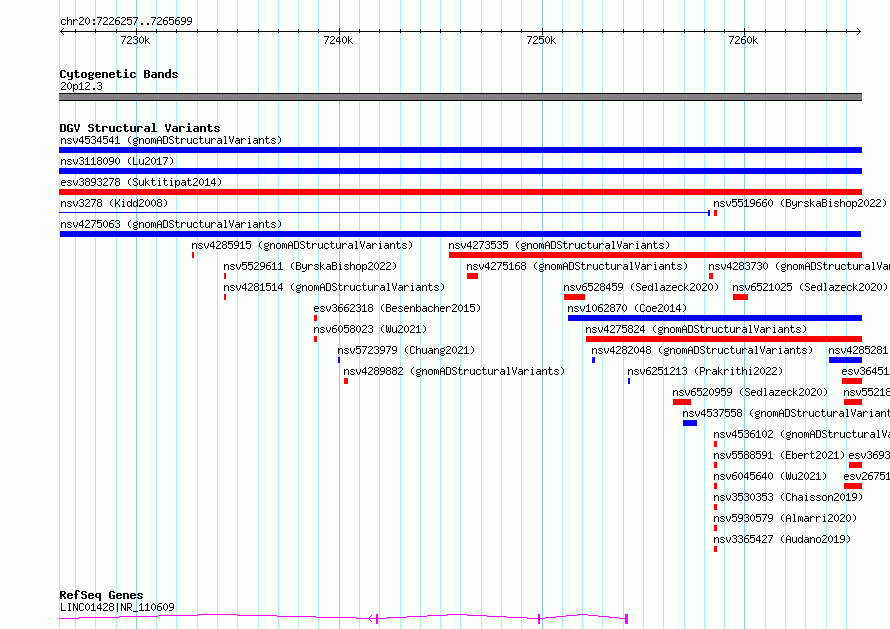Open variant label nsv3530353 (Chaisson2019)
Screen dimensions: 890x629
click(788, 497)
